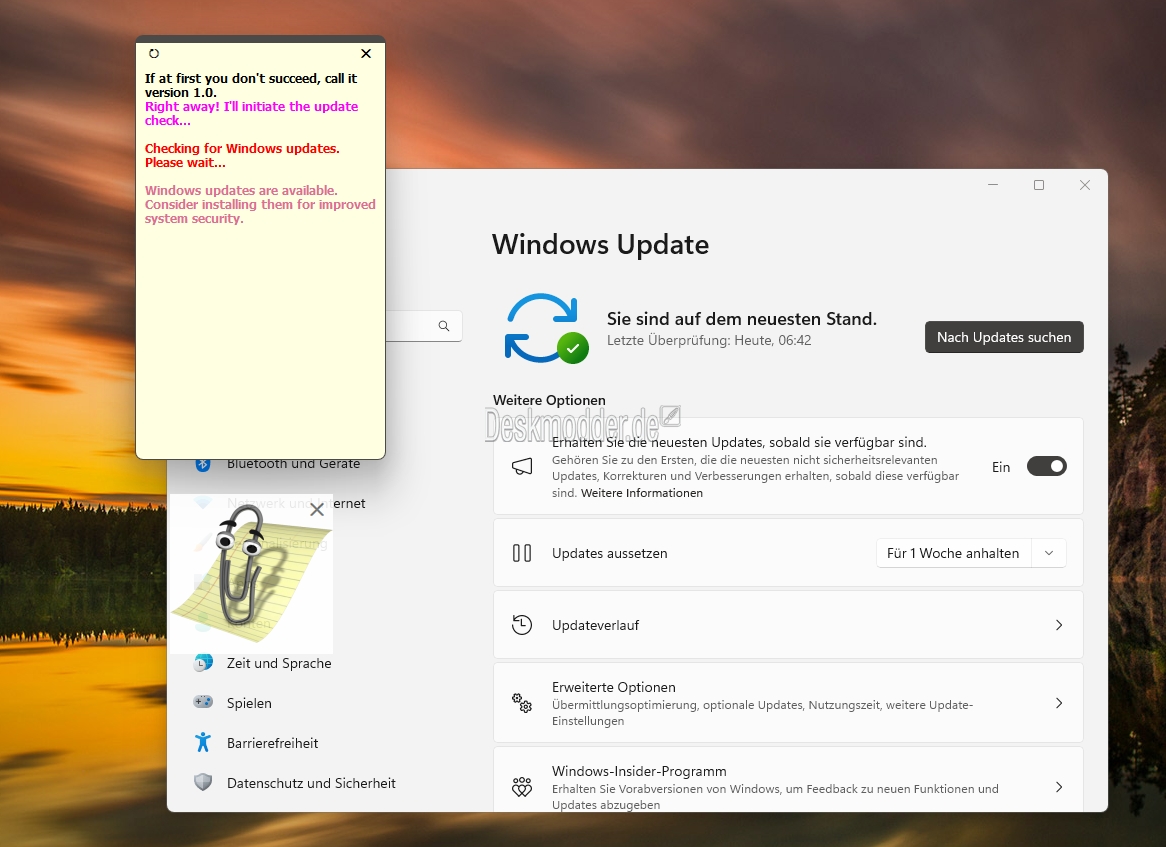Click 'Windows Update' page heading

click(600, 245)
